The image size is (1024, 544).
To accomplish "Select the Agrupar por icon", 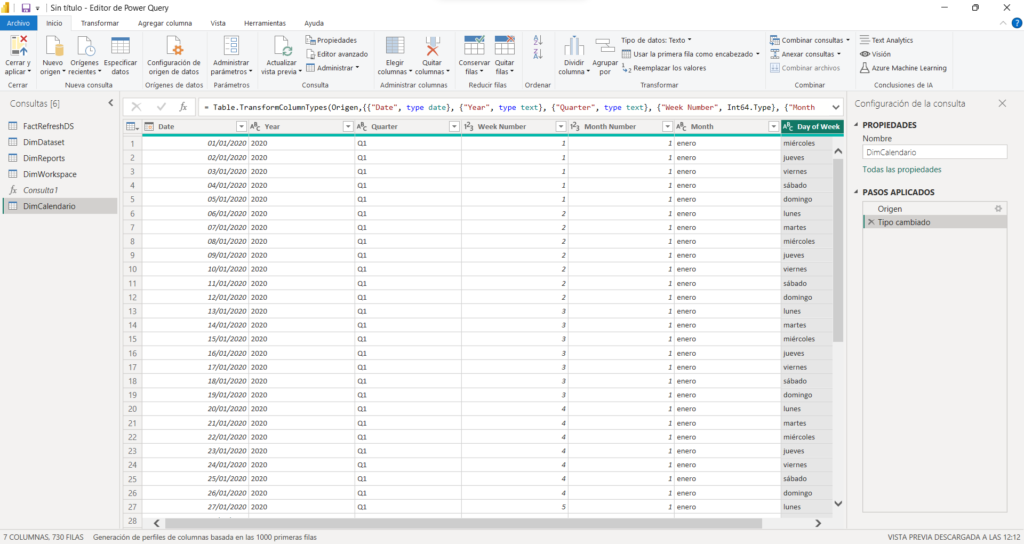I will click(604, 46).
